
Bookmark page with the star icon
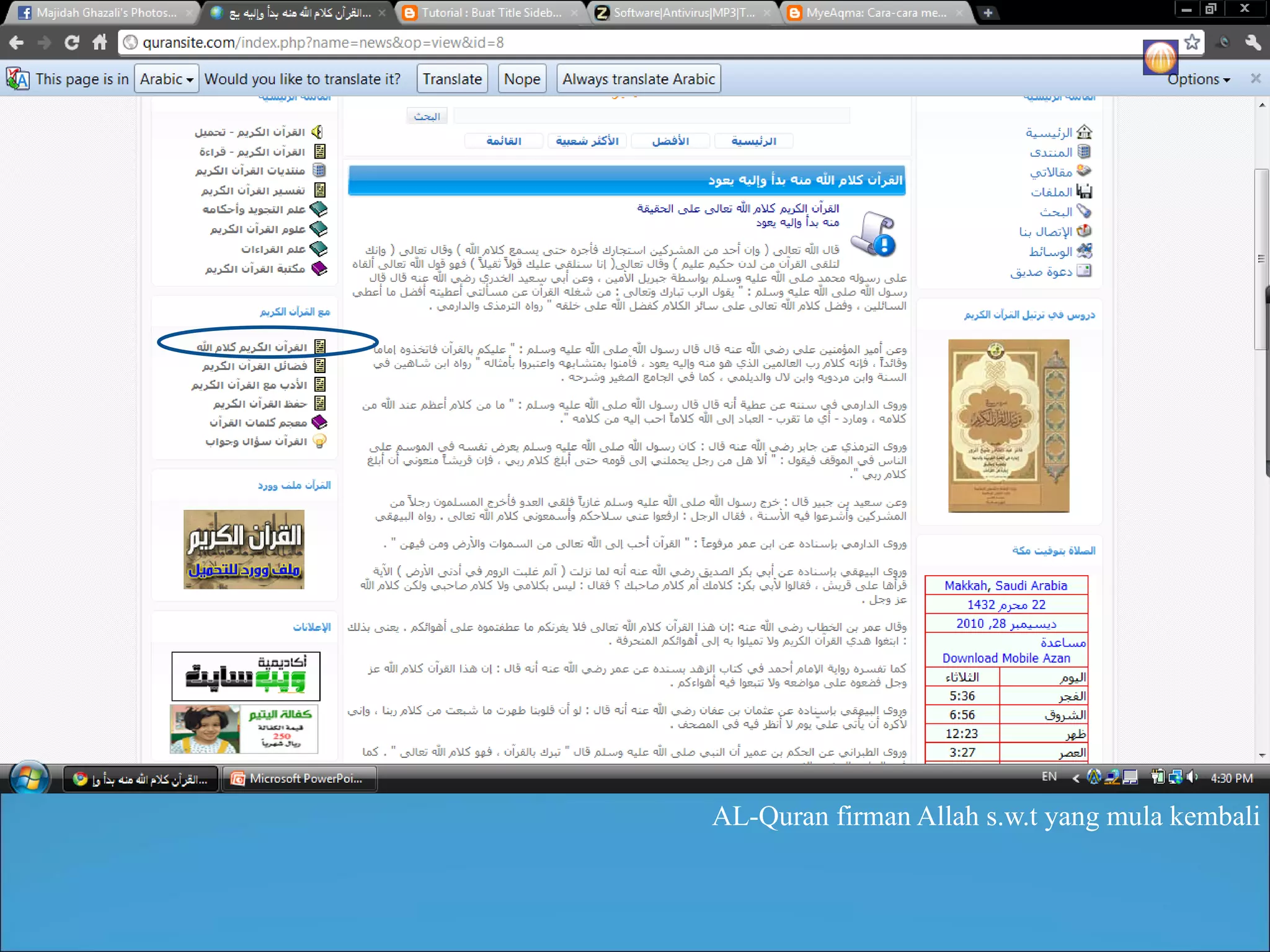click(x=1191, y=42)
